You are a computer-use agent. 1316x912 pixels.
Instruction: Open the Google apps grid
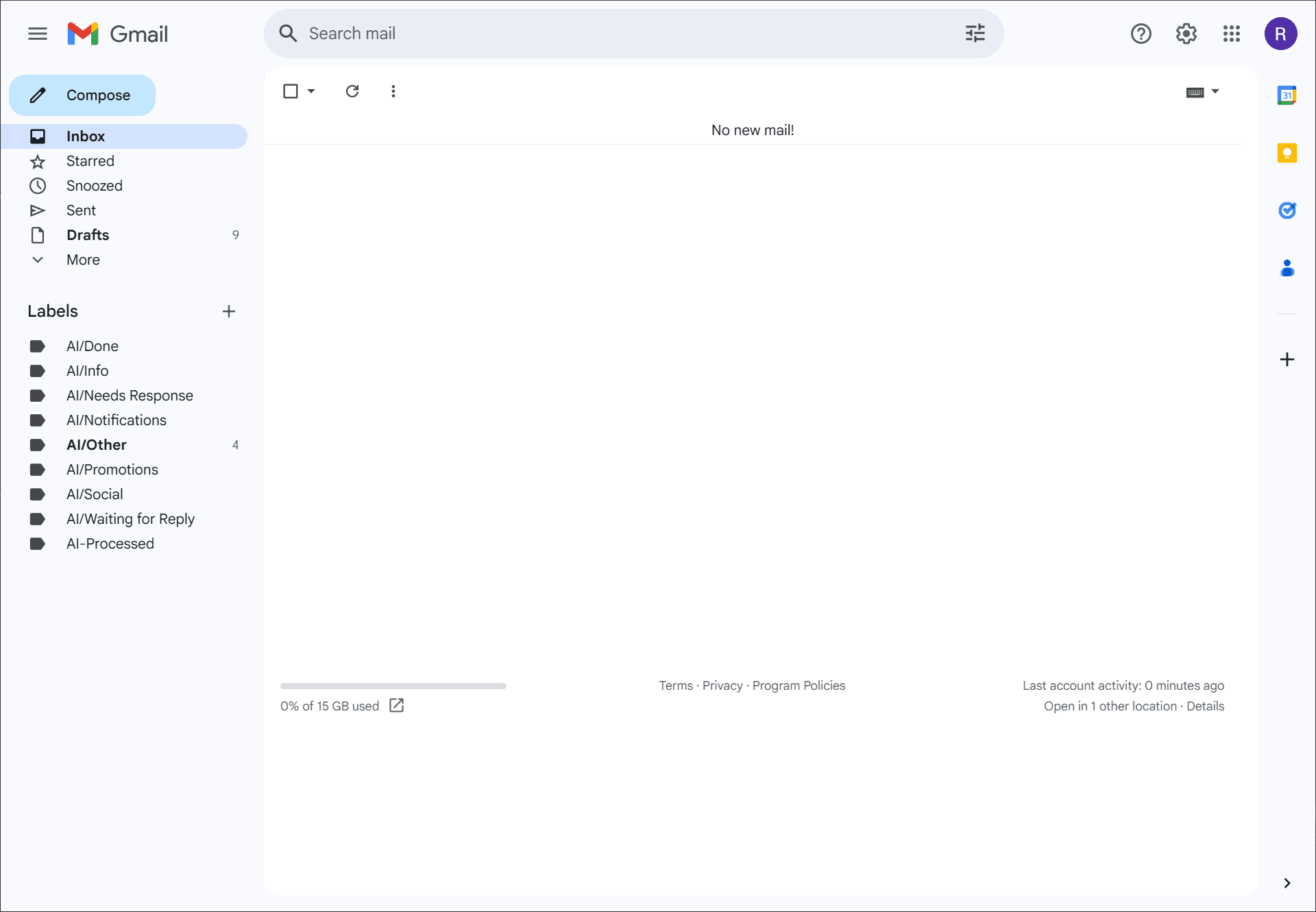click(1231, 34)
